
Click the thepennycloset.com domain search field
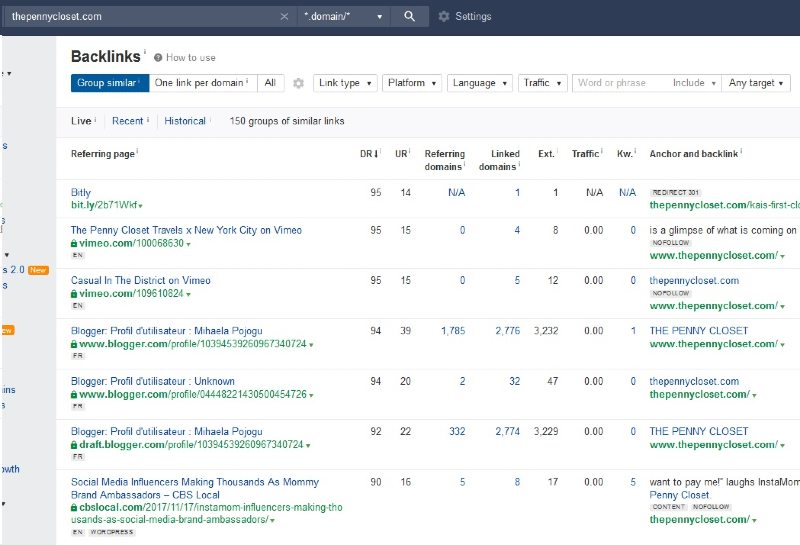point(143,16)
